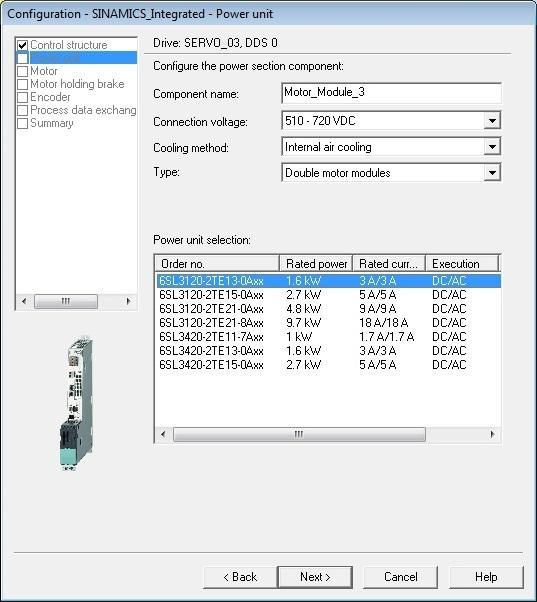Viewport: 537px width, 602px height.
Task: Open the Cooling method dropdown
Action: (492, 147)
